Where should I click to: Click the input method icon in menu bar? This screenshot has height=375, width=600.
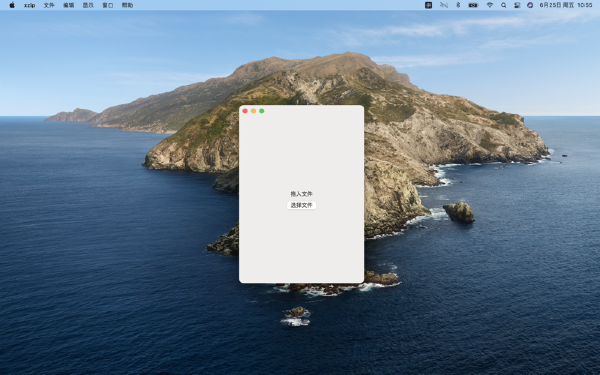pyautogui.click(x=429, y=5)
